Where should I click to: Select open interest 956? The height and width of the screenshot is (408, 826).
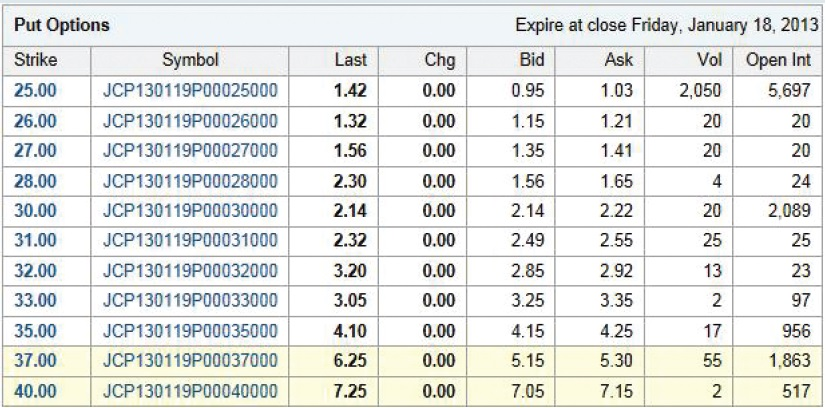(796, 331)
